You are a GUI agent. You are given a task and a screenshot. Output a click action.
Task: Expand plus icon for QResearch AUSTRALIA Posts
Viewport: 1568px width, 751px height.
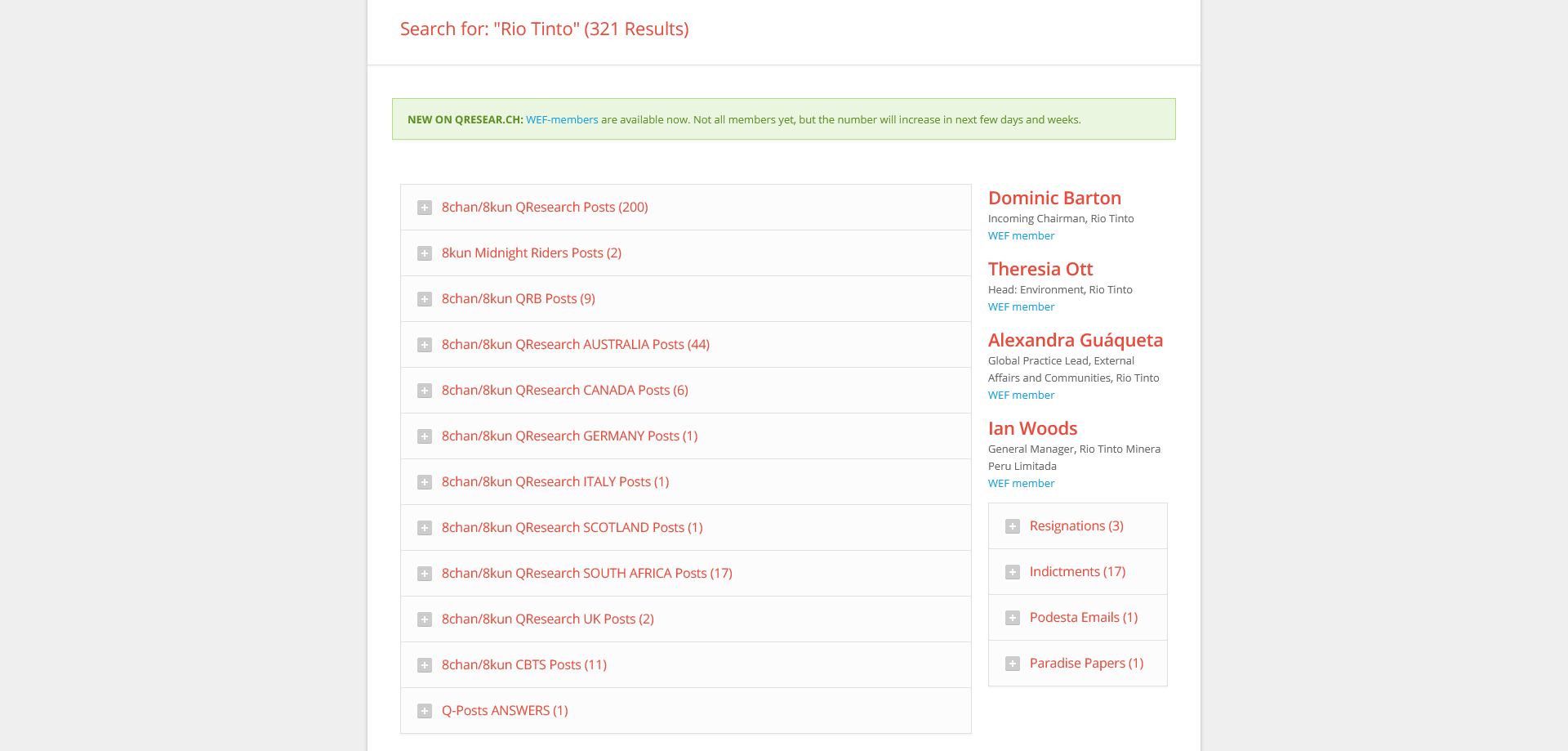click(x=425, y=345)
